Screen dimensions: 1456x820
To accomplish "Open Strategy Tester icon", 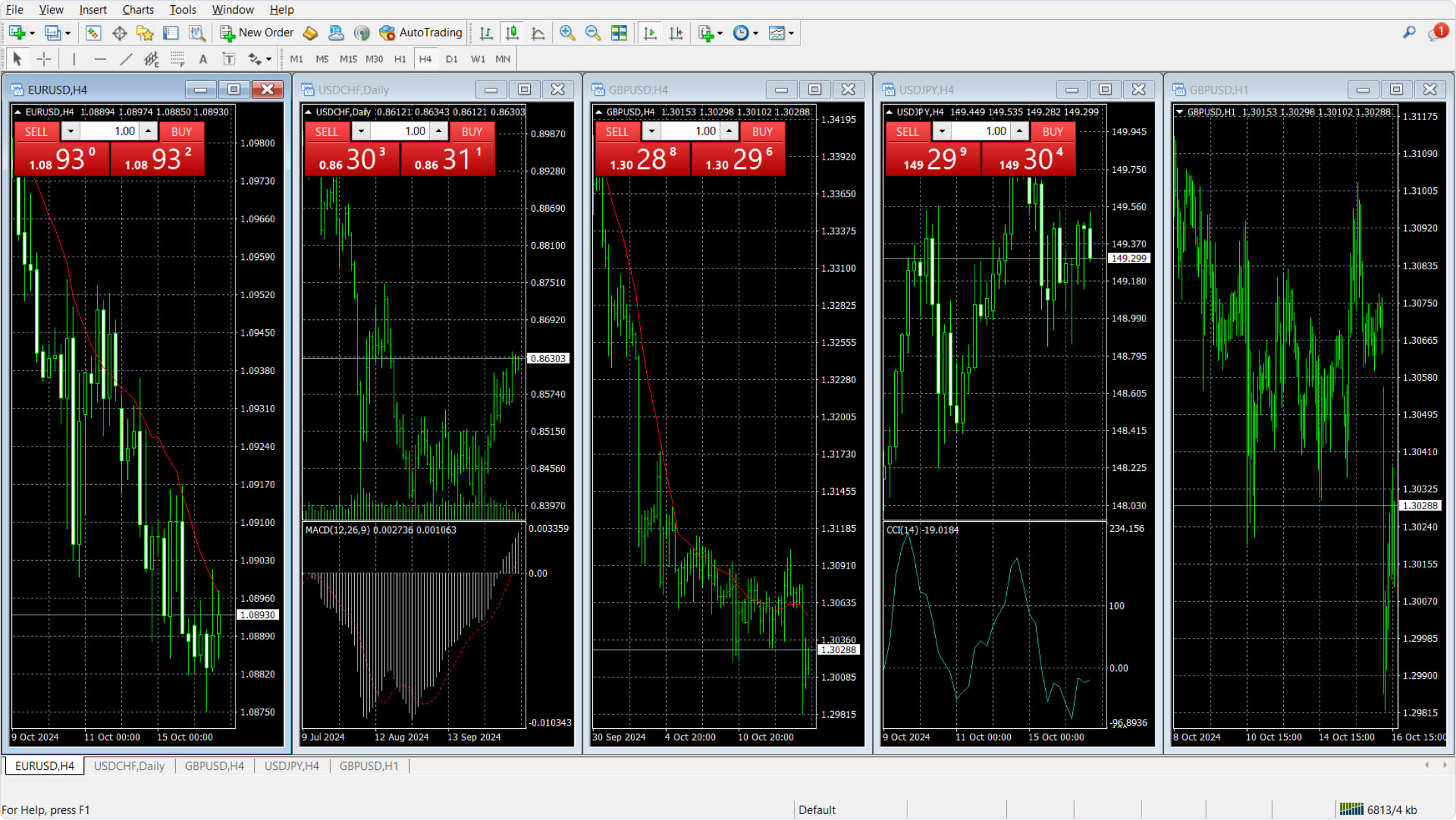I will tap(197, 32).
